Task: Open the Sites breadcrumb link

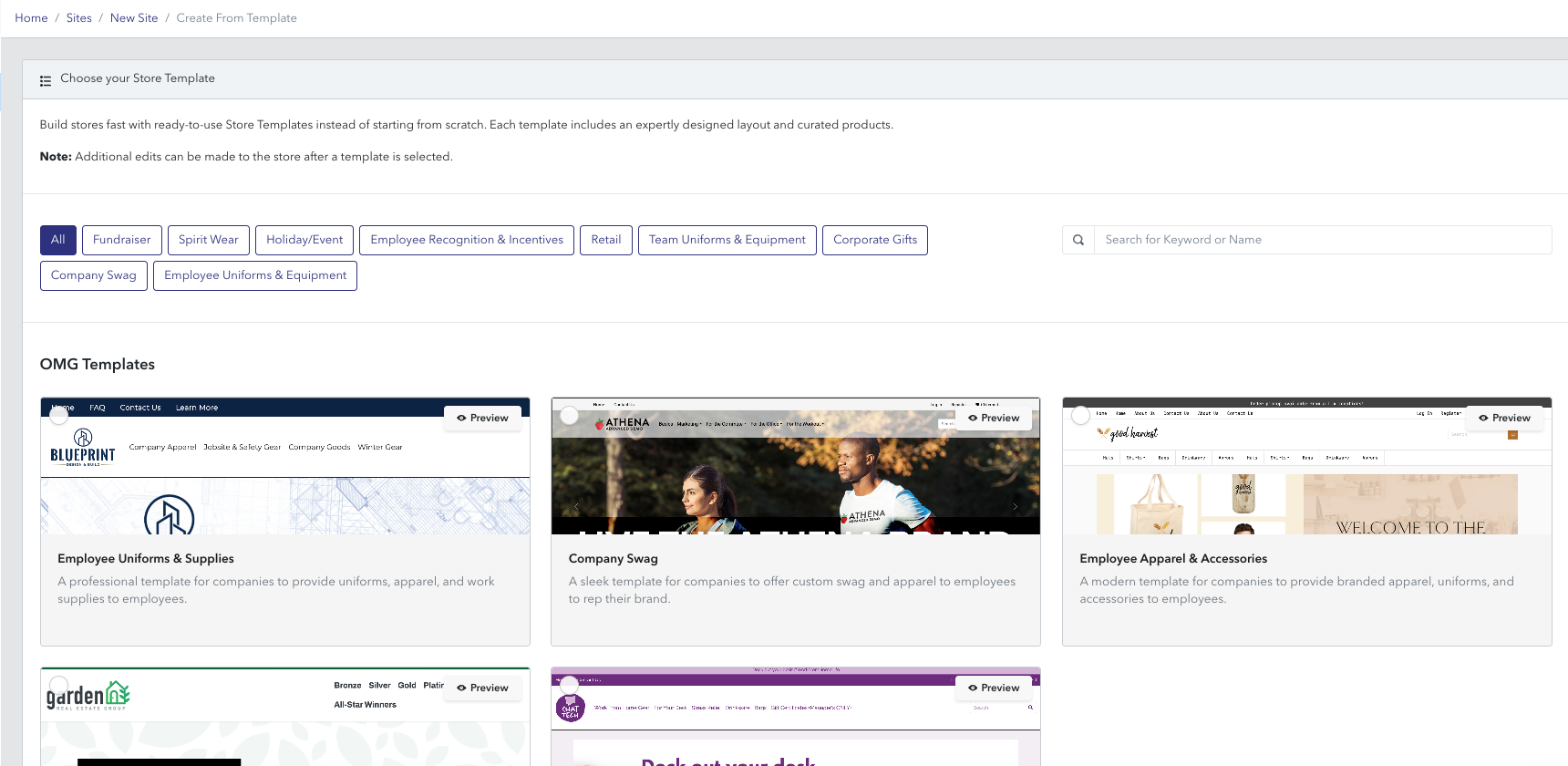Action: (79, 18)
